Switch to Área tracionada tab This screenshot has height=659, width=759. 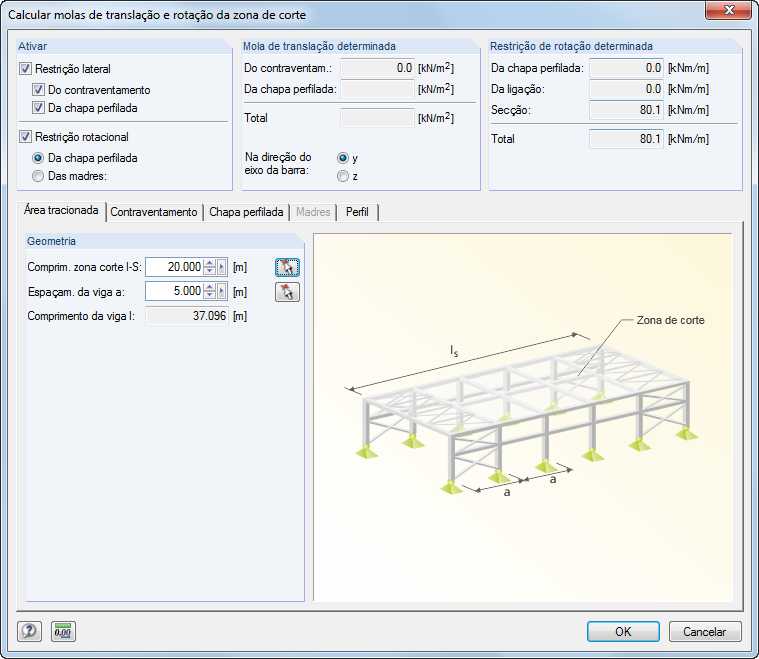tap(61, 210)
